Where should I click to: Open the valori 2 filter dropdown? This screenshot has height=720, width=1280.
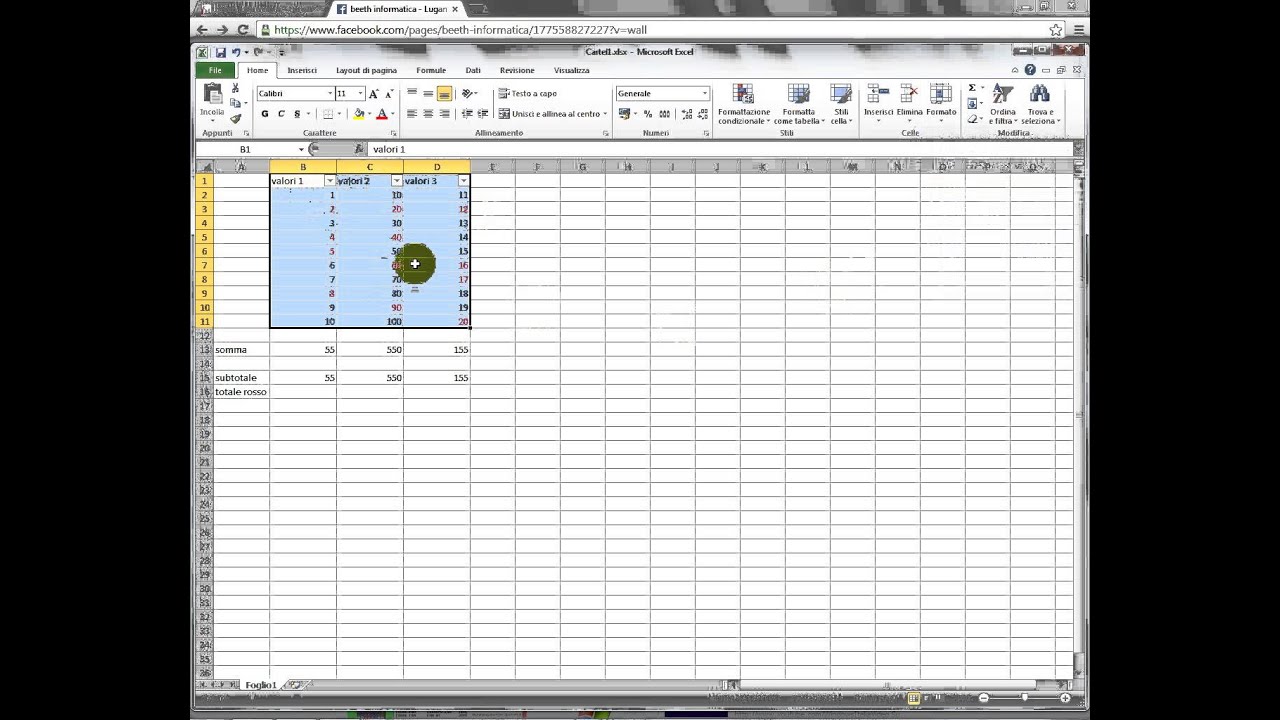(x=397, y=181)
